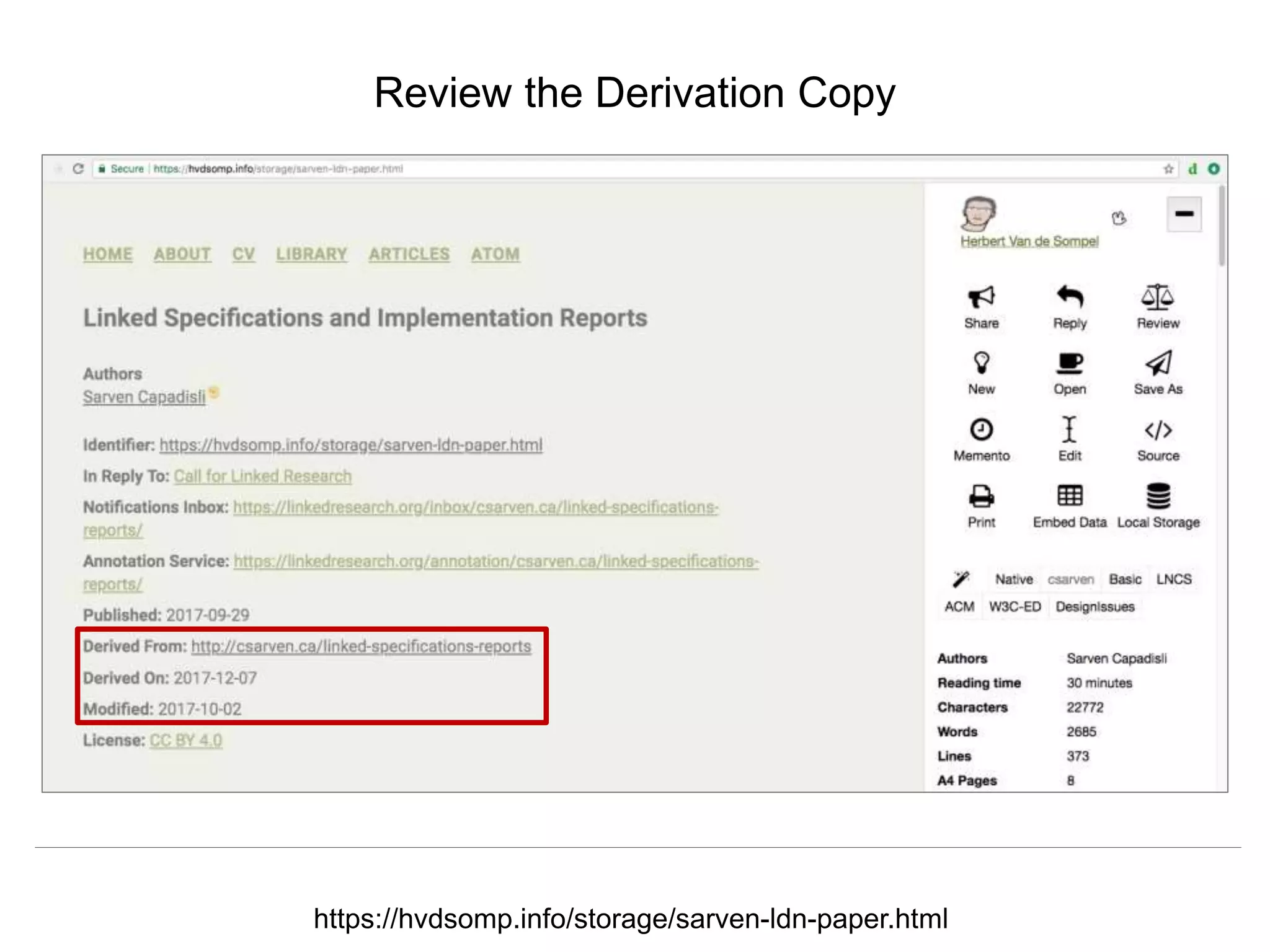
Task: Click the Print printer icon
Action: (x=981, y=496)
